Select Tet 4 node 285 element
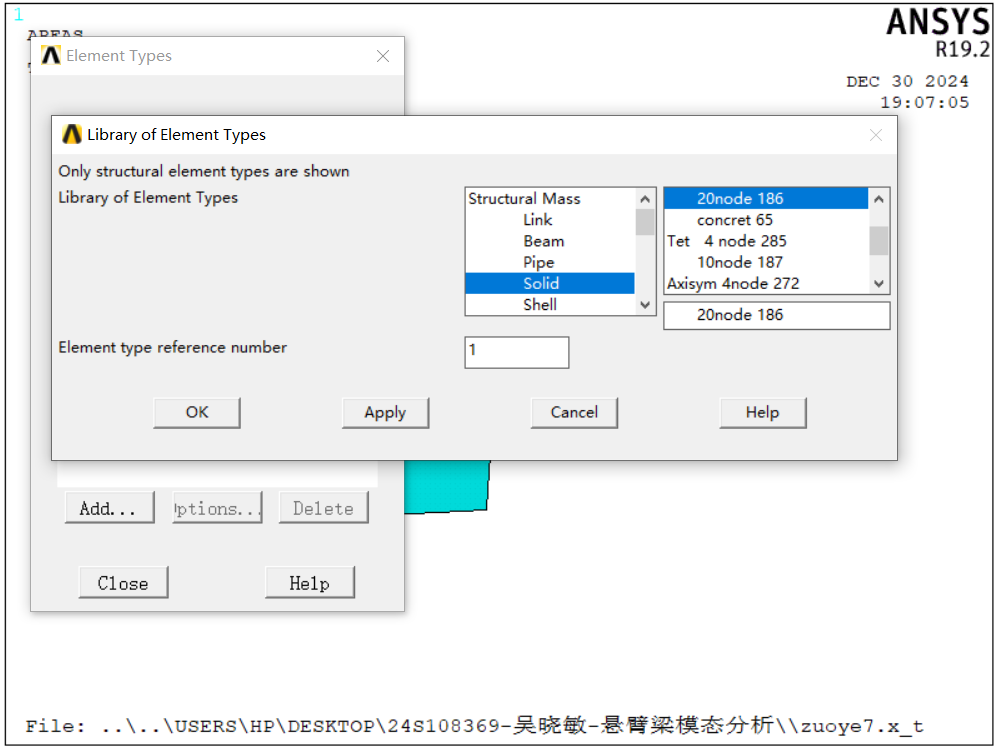 (x=766, y=241)
